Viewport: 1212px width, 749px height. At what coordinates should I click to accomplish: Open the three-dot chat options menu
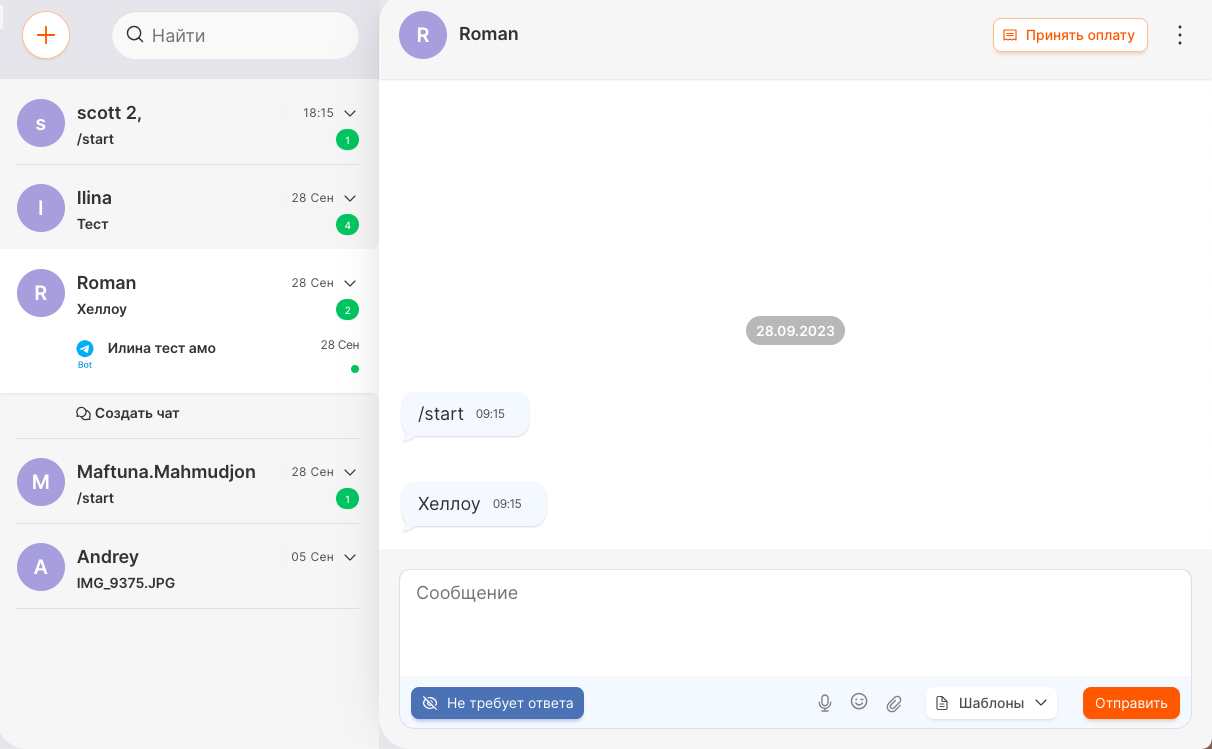[1180, 35]
